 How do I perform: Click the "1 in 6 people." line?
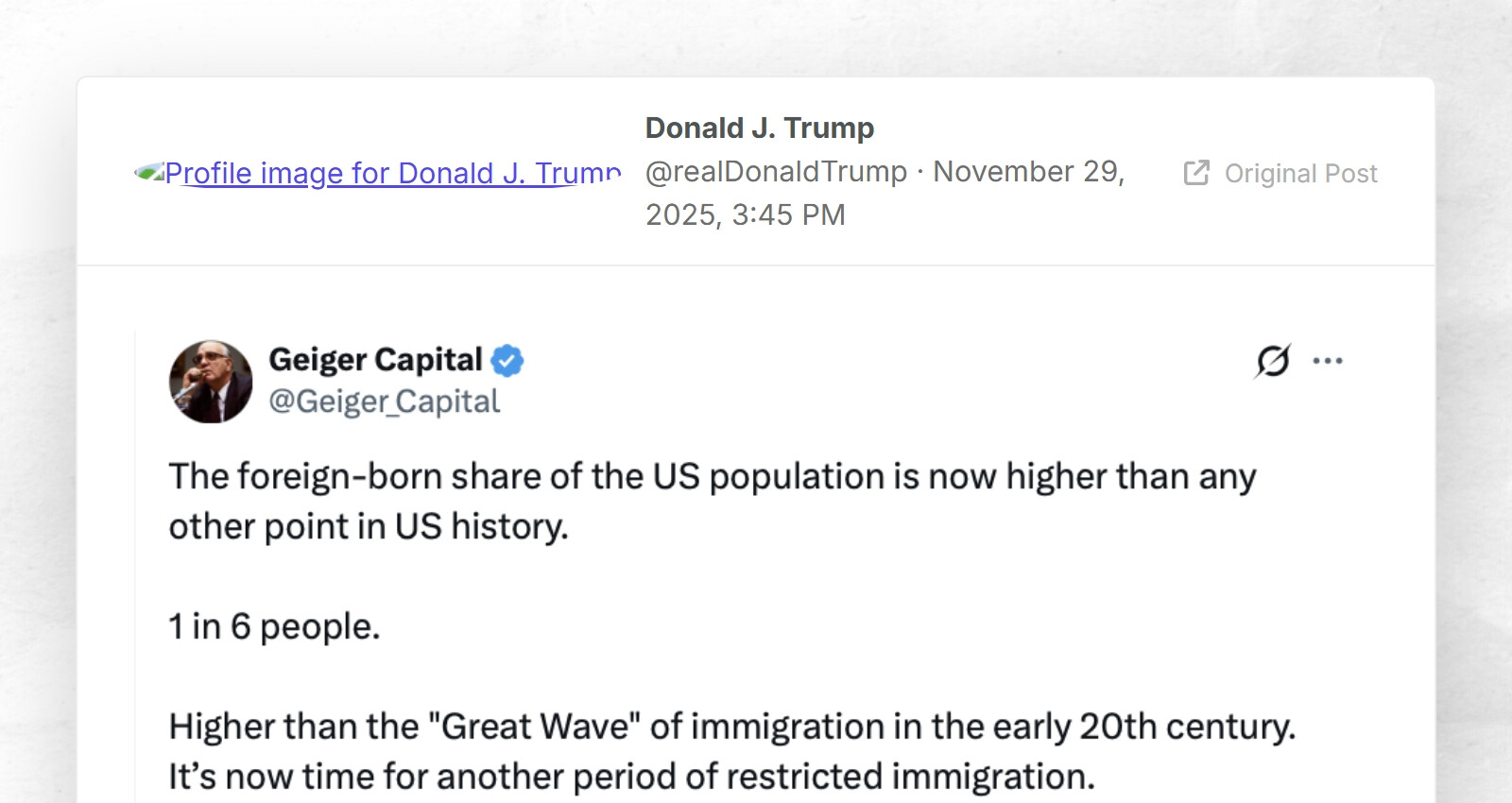pos(274,626)
